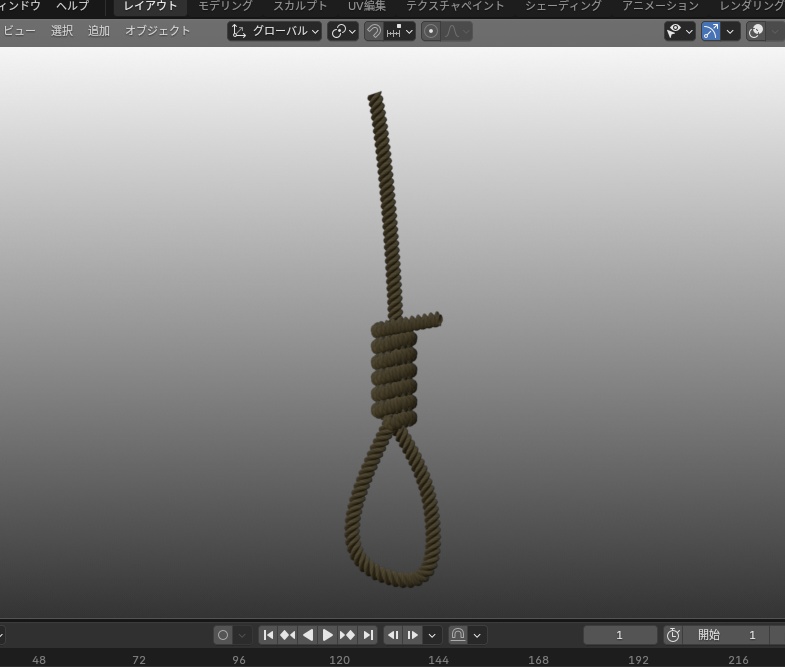Jump to the first frame
This screenshot has width=785, height=667.
(x=268, y=635)
